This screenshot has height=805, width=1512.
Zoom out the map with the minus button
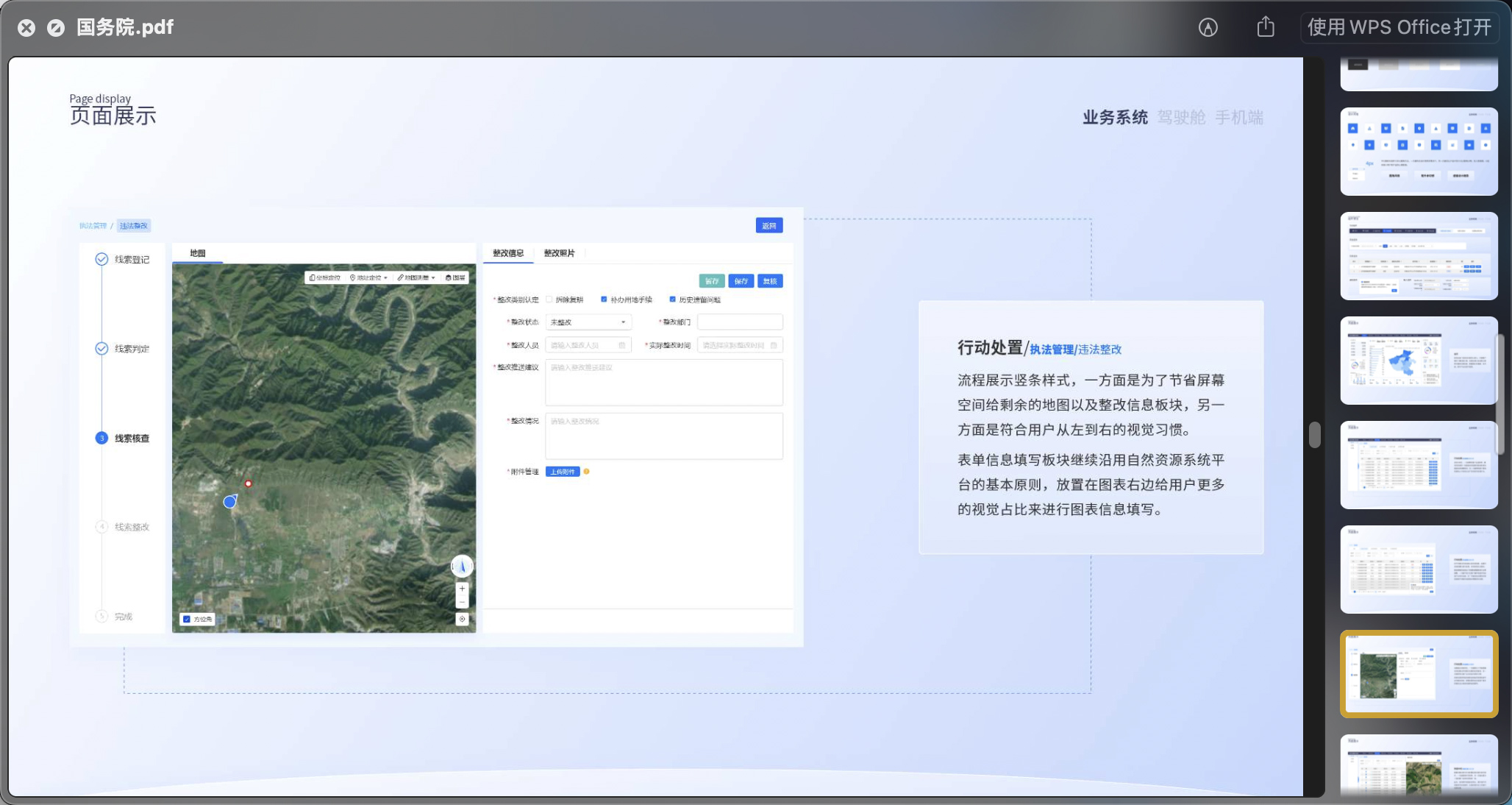coord(462,602)
